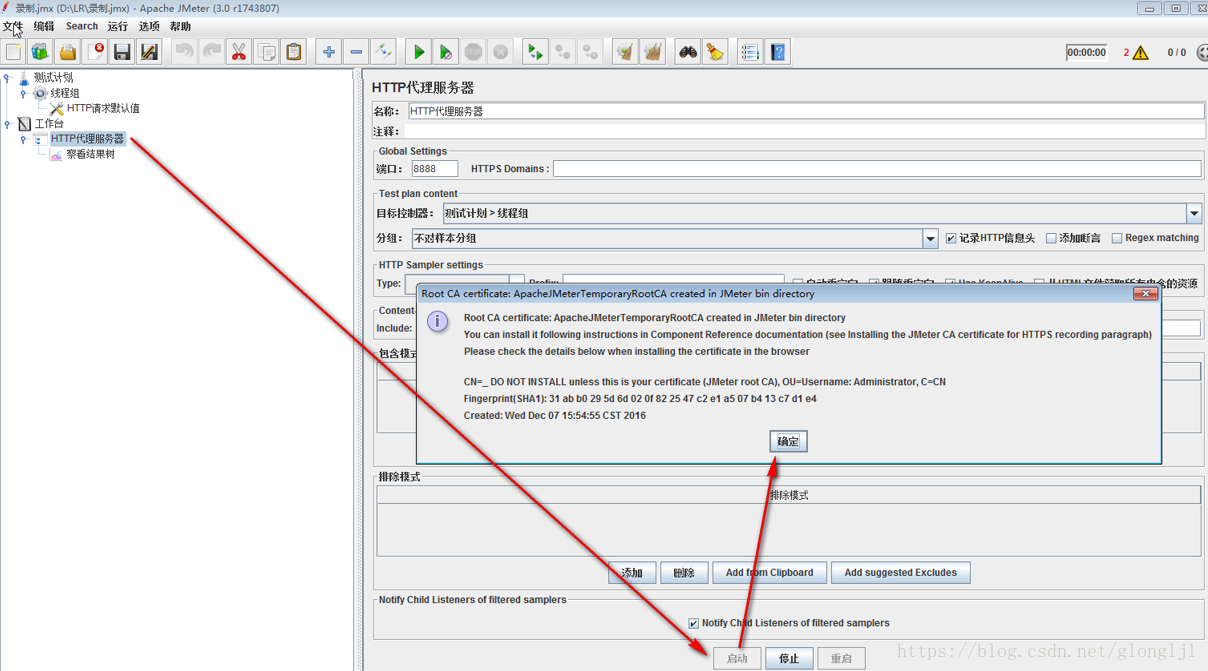Open the 运行 menu
Viewport: 1208px width, 671px height.
tap(118, 26)
